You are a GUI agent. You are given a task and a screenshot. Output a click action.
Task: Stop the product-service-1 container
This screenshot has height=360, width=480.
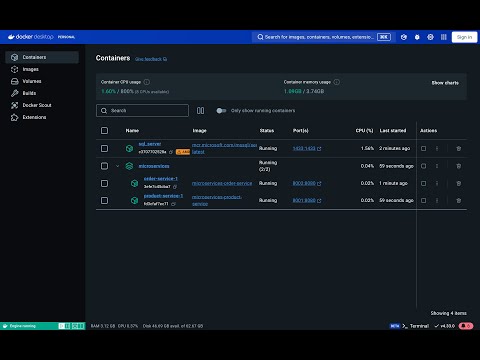click(x=423, y=200)
